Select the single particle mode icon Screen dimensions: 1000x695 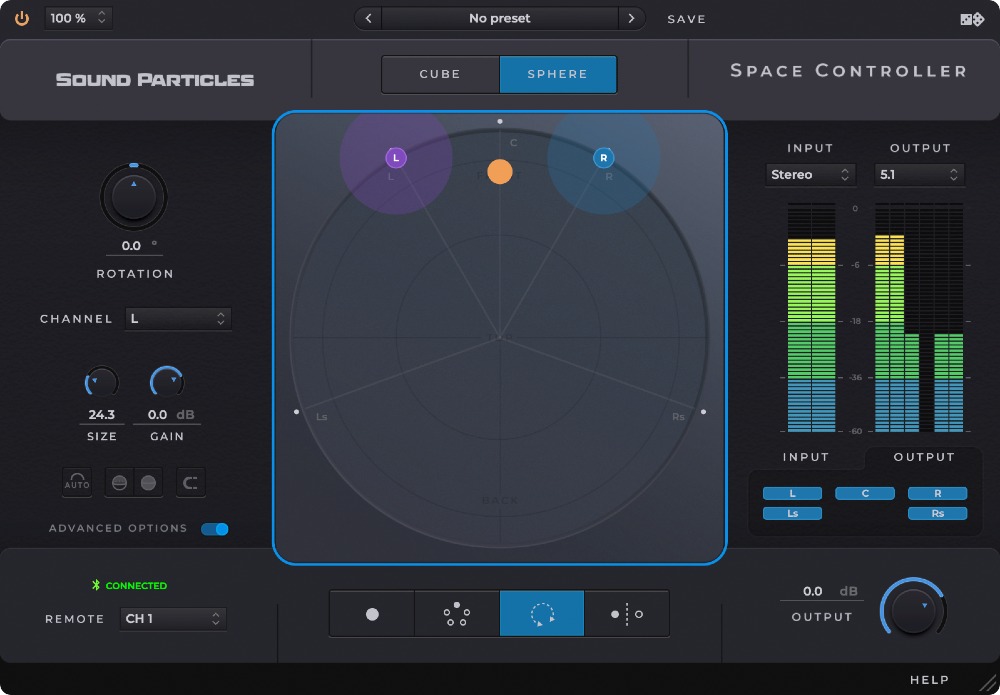(x=371, y=613)
